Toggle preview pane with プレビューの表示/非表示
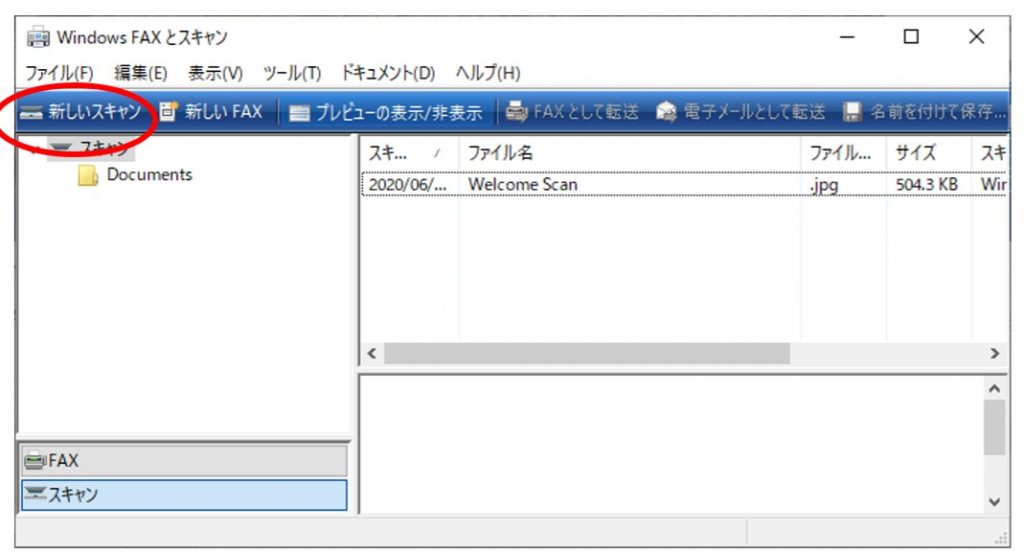 (x=385, y=112)
